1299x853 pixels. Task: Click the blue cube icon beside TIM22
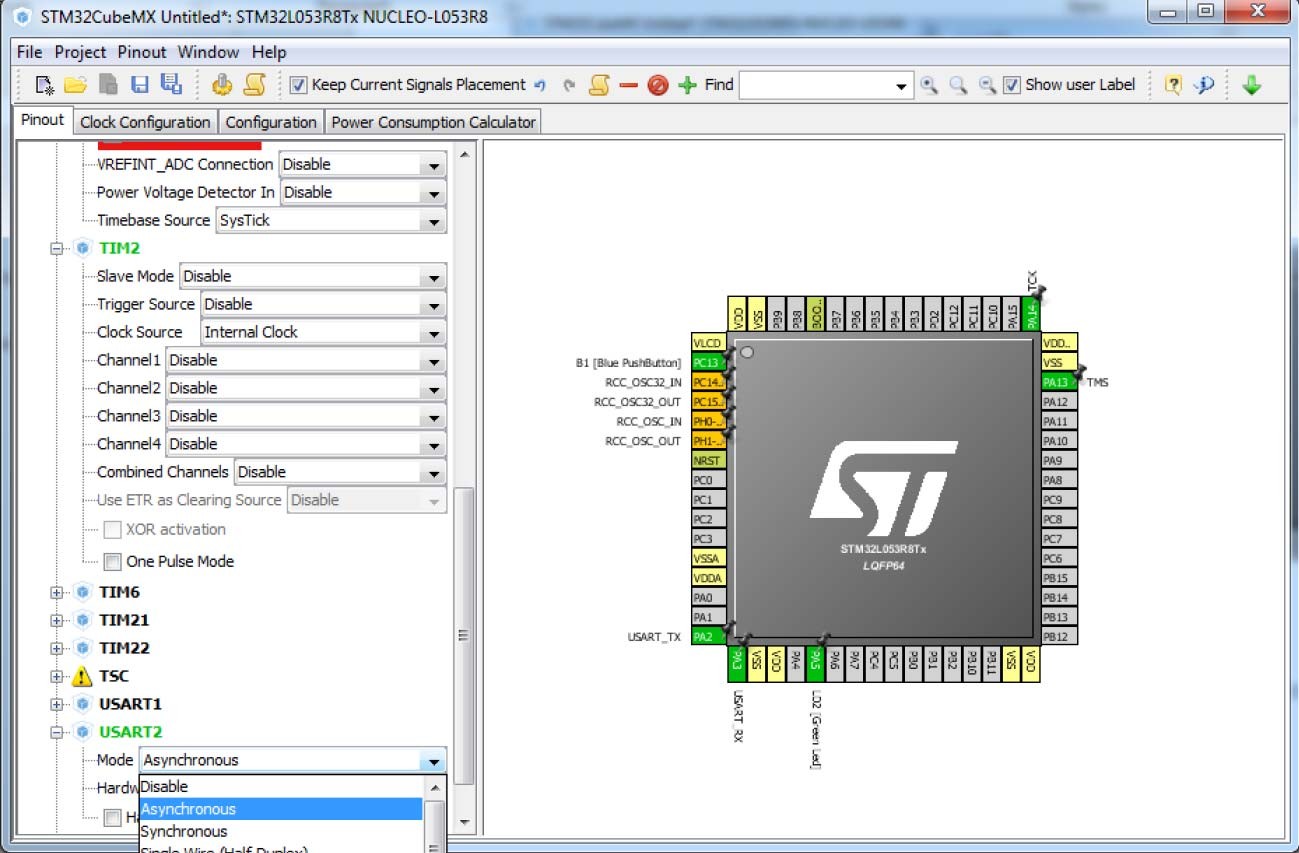(x=82, y=648)
